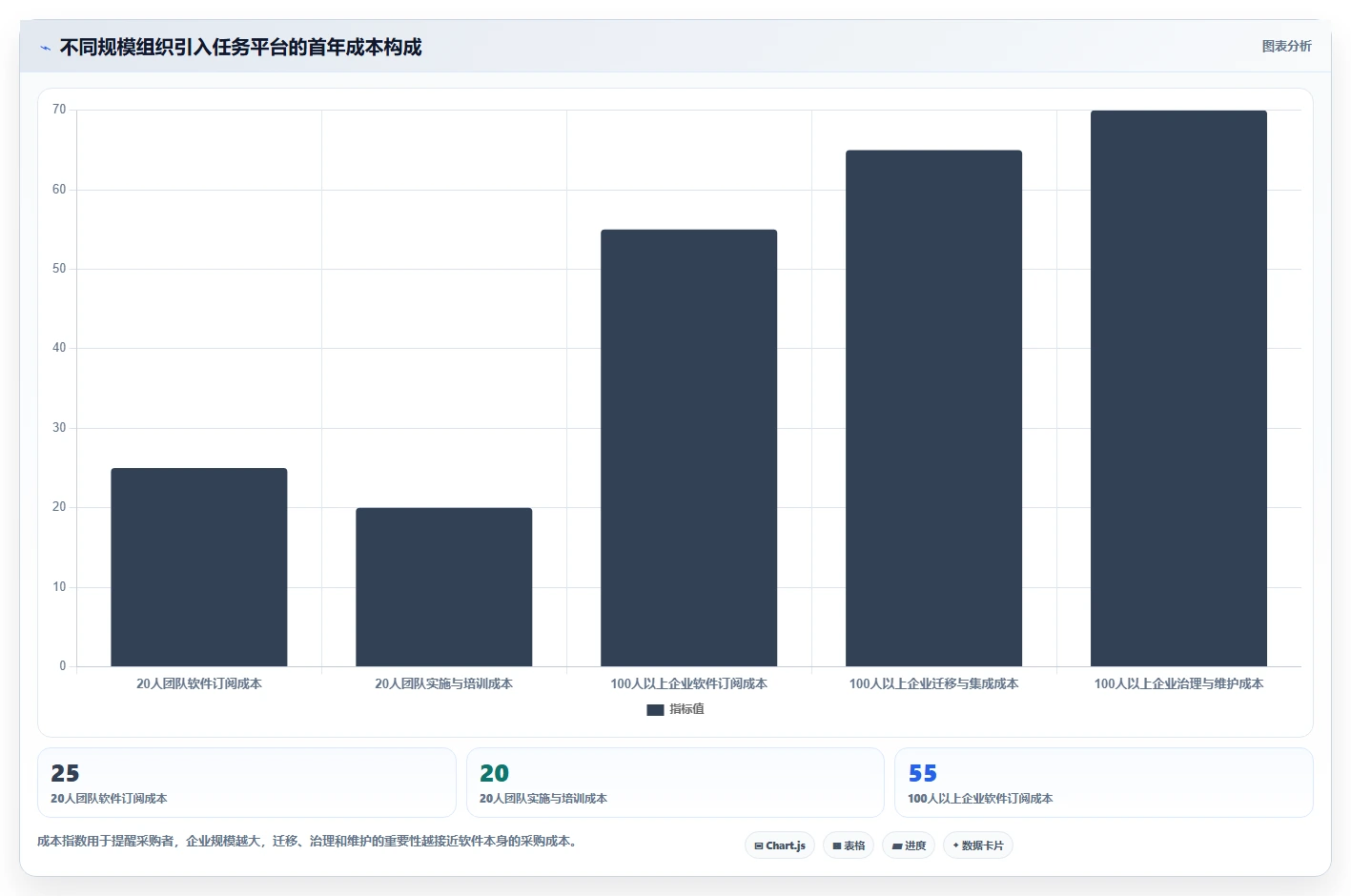Click the y-axis value 40
Image resolution: width=1351 pixels, height=896 pixels.
coord(59,348)
